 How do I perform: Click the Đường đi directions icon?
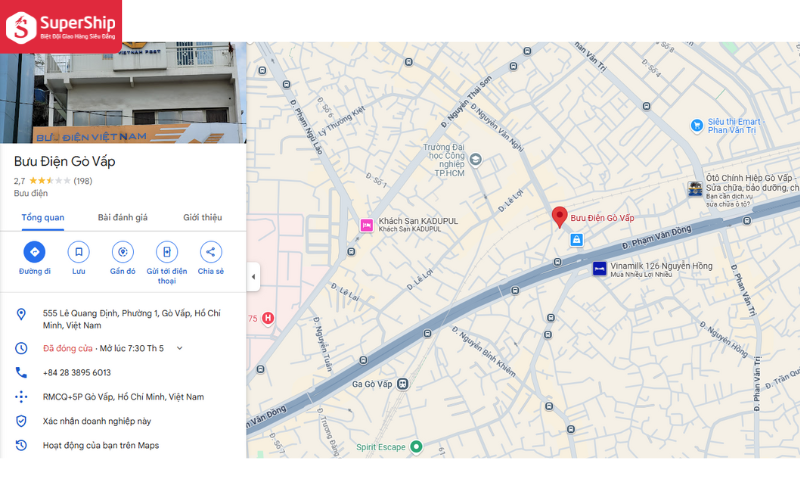click(34, 252)
